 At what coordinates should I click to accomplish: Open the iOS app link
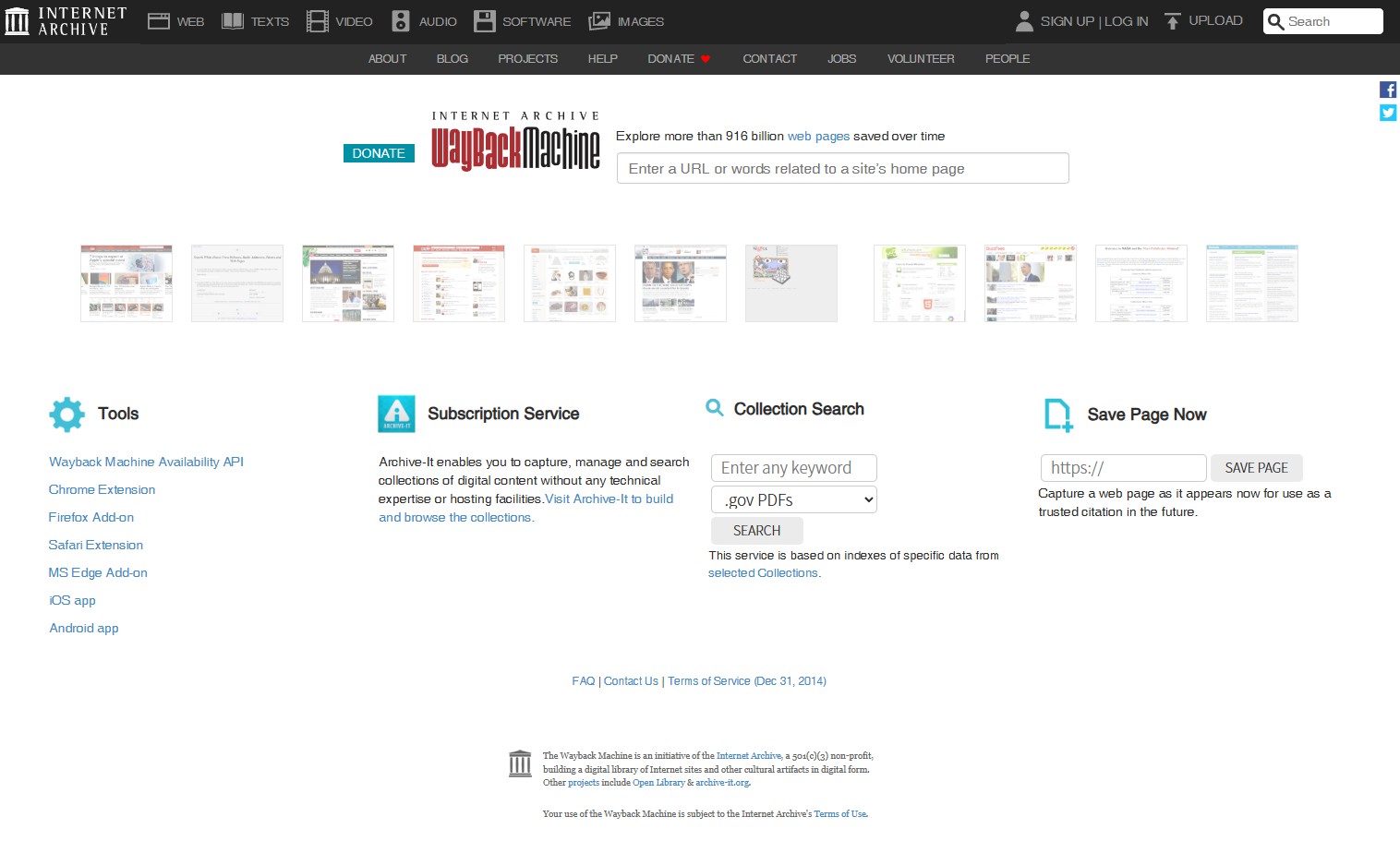pyautogui.click(x=73, y=600)
